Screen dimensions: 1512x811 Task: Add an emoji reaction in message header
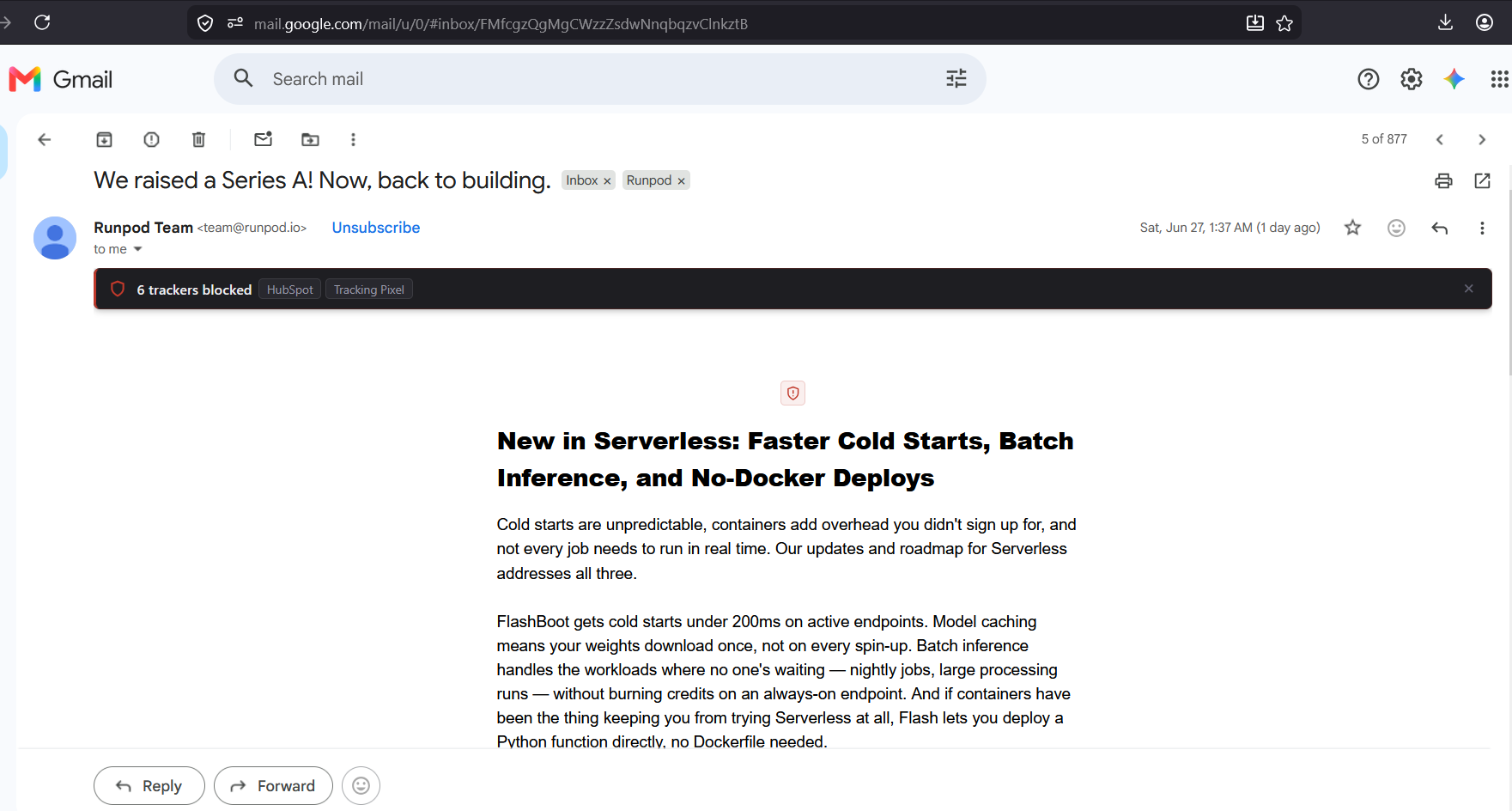click(1397, 228)
